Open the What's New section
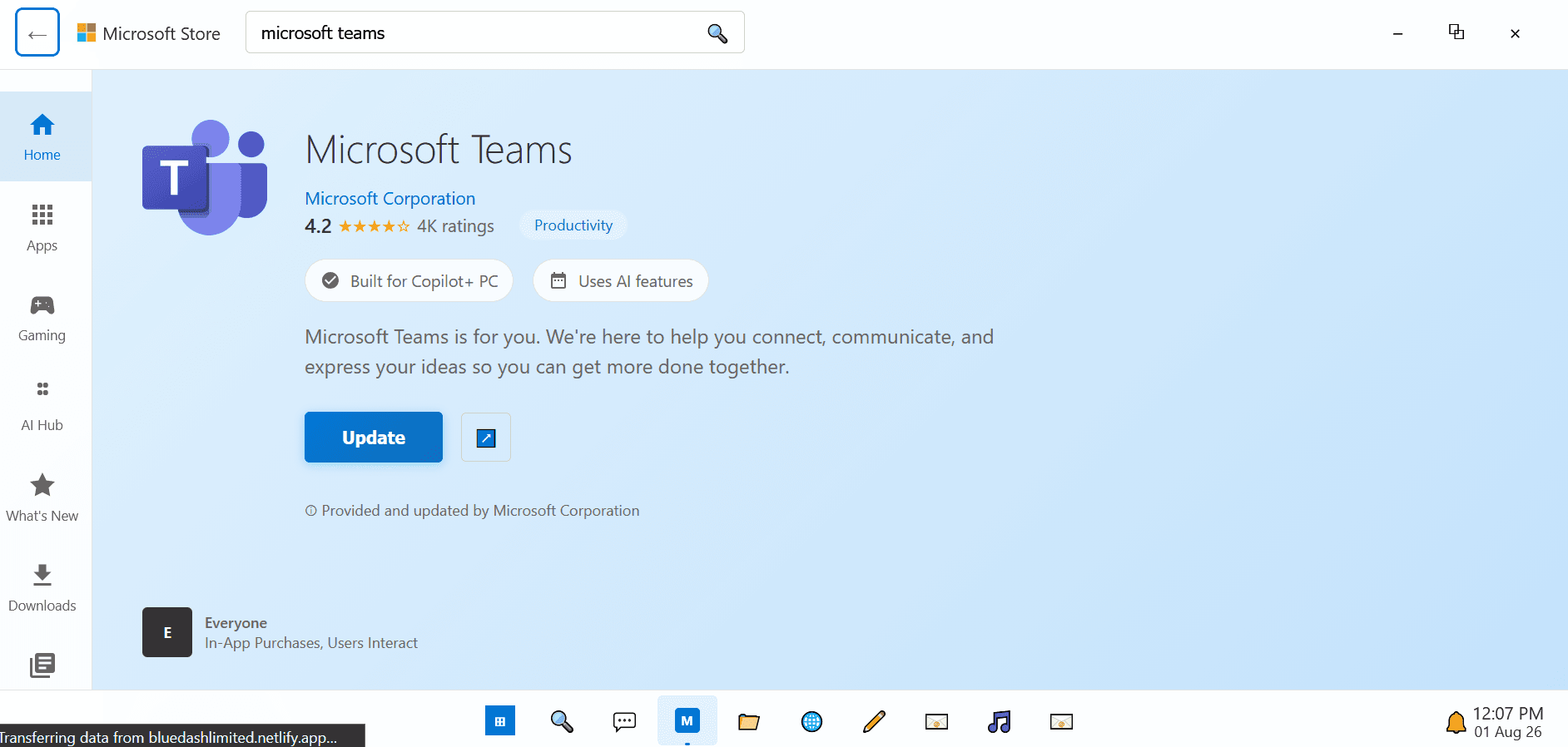 click(x=42, y=497)
